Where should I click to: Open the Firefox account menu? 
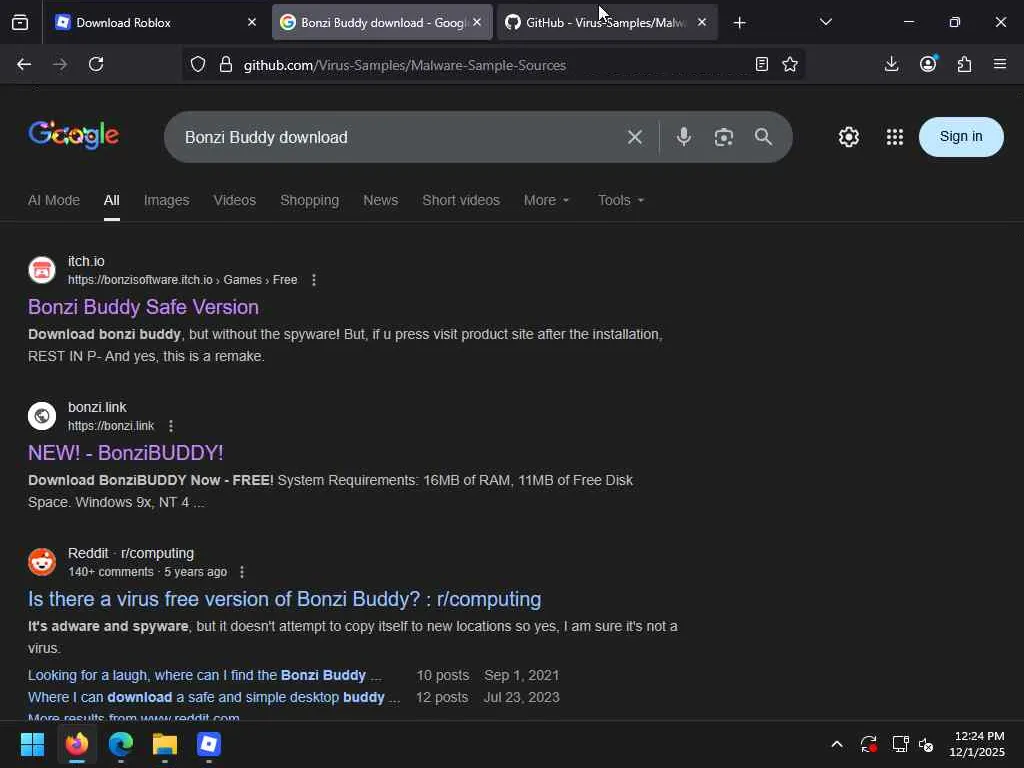click(x=928, y=64)
